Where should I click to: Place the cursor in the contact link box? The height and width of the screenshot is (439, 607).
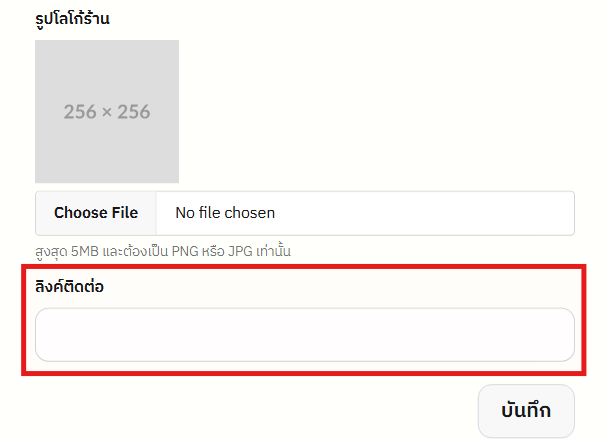point(305,334)
